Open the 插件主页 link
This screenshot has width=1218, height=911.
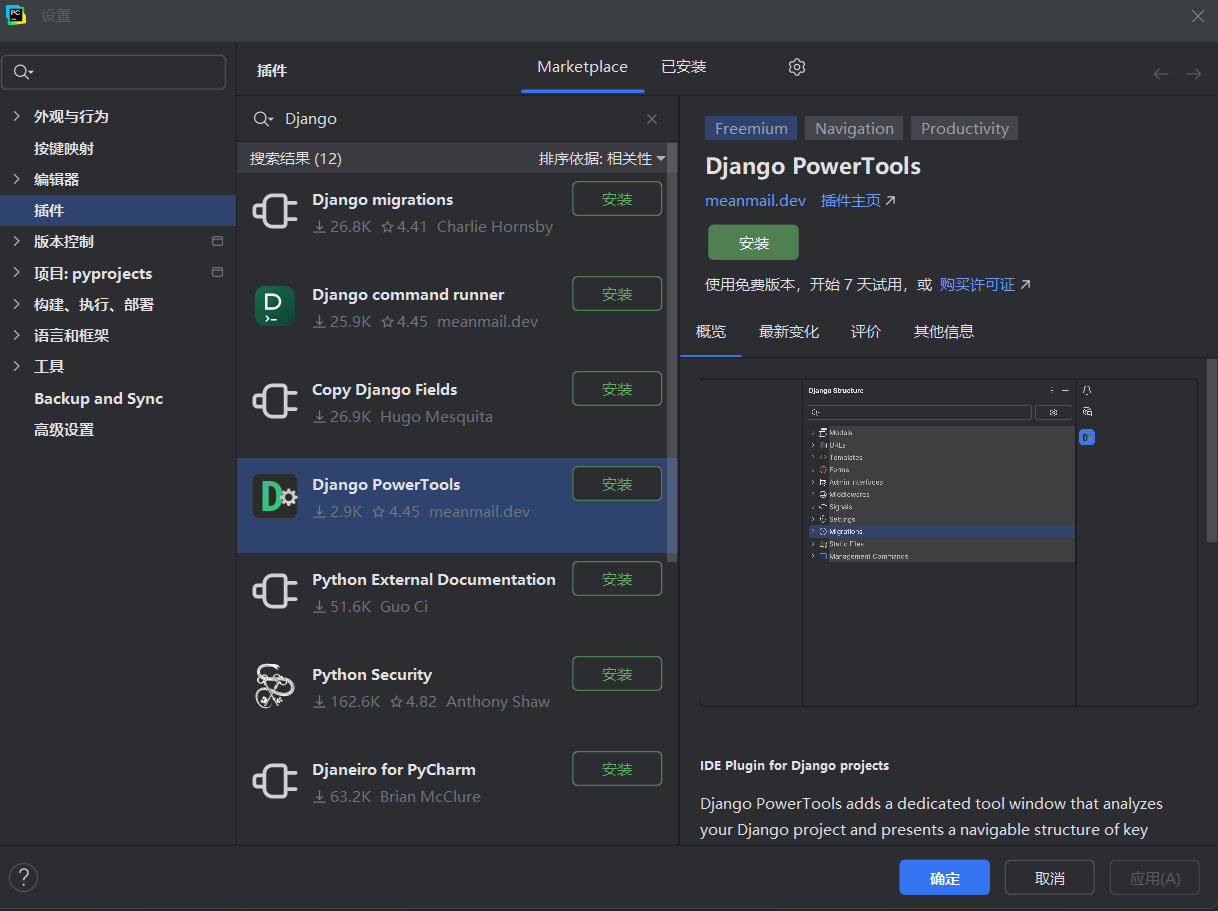pyautogui.click(x=851, y=200)
